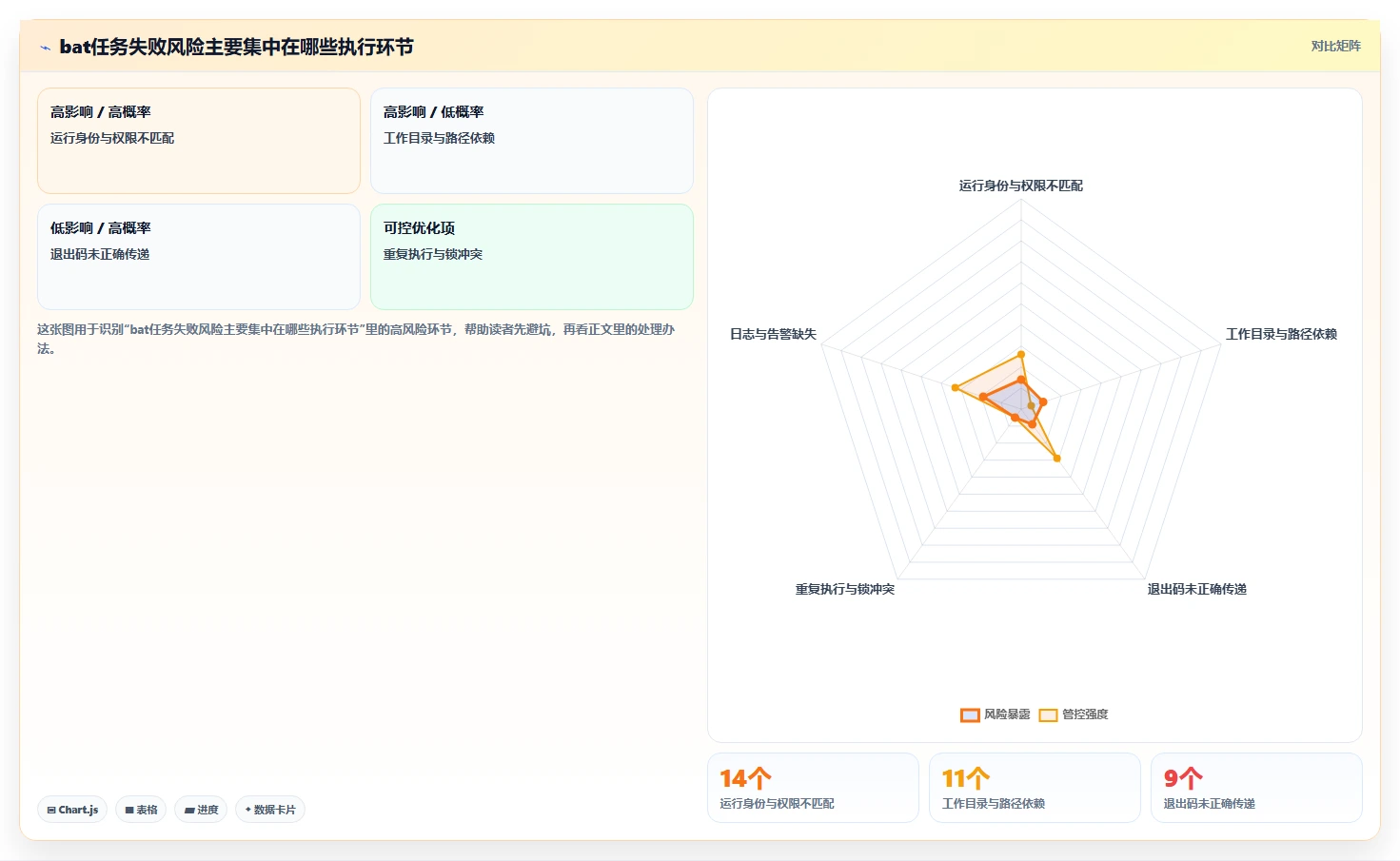Screen dimensions: 1400x861
Task: Toggle the 管控强度 legend swatch
Action: (1048, 714)
